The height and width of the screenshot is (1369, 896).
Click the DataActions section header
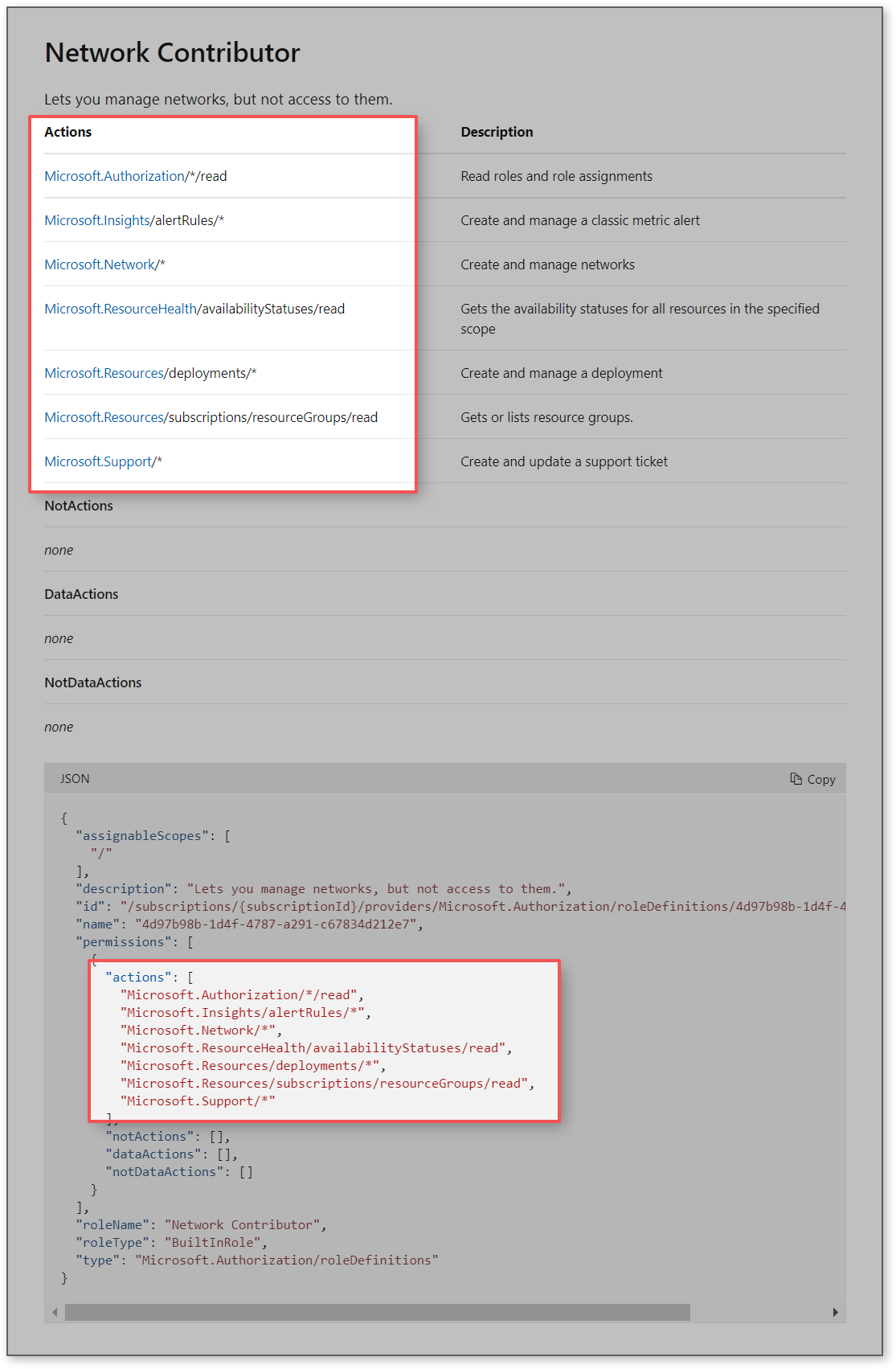click(81, 594)
